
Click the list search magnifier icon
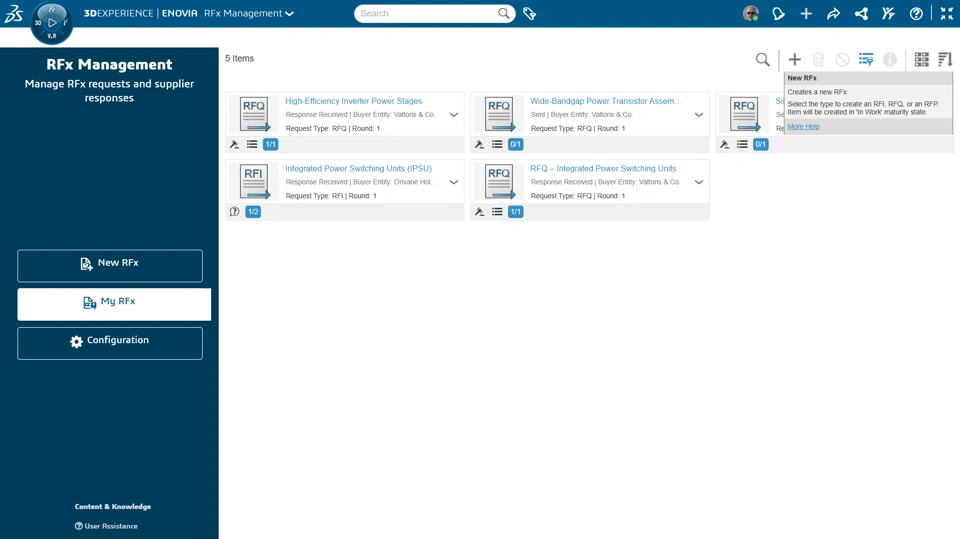coord(762,59)
